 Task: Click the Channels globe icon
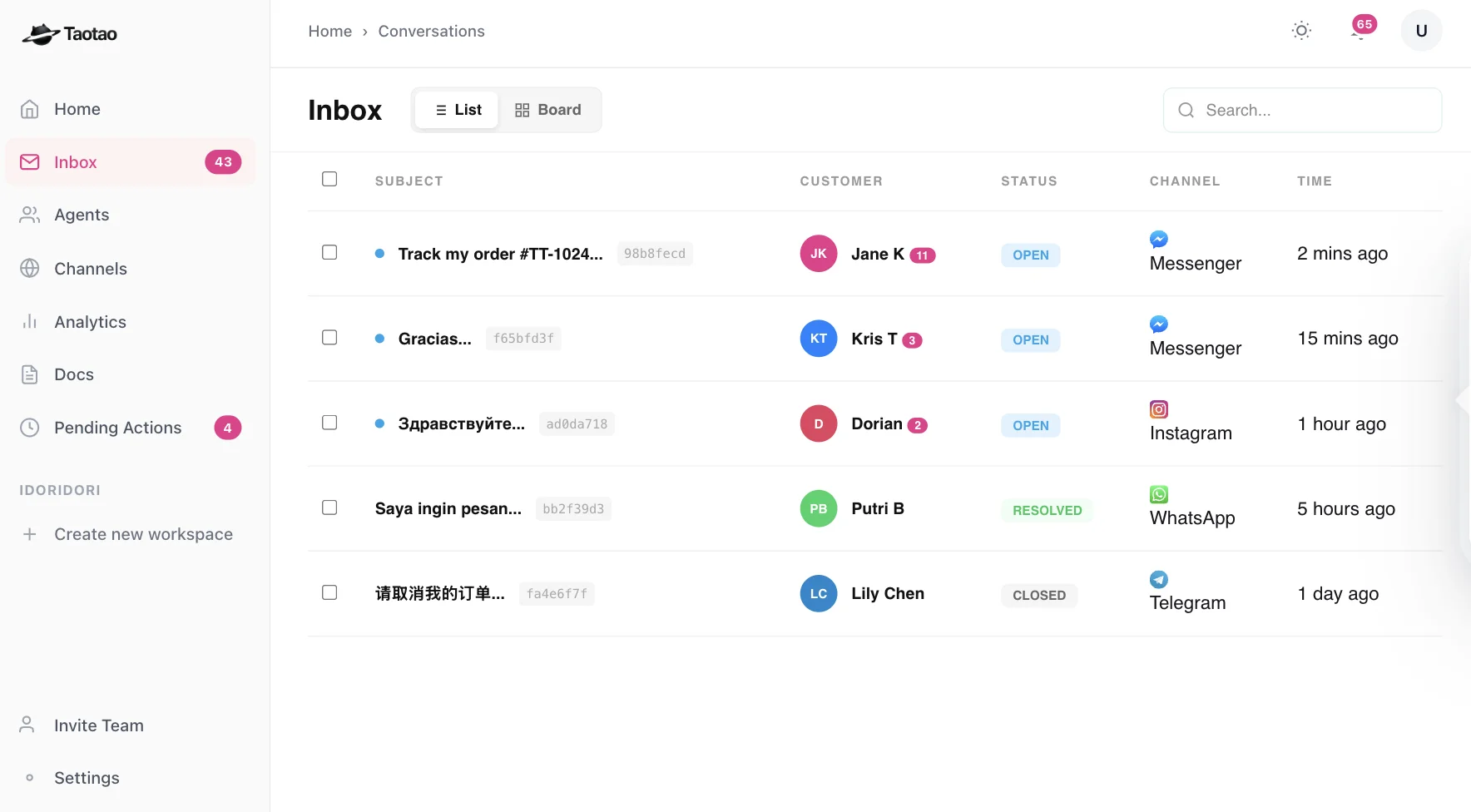coord(30,268)
